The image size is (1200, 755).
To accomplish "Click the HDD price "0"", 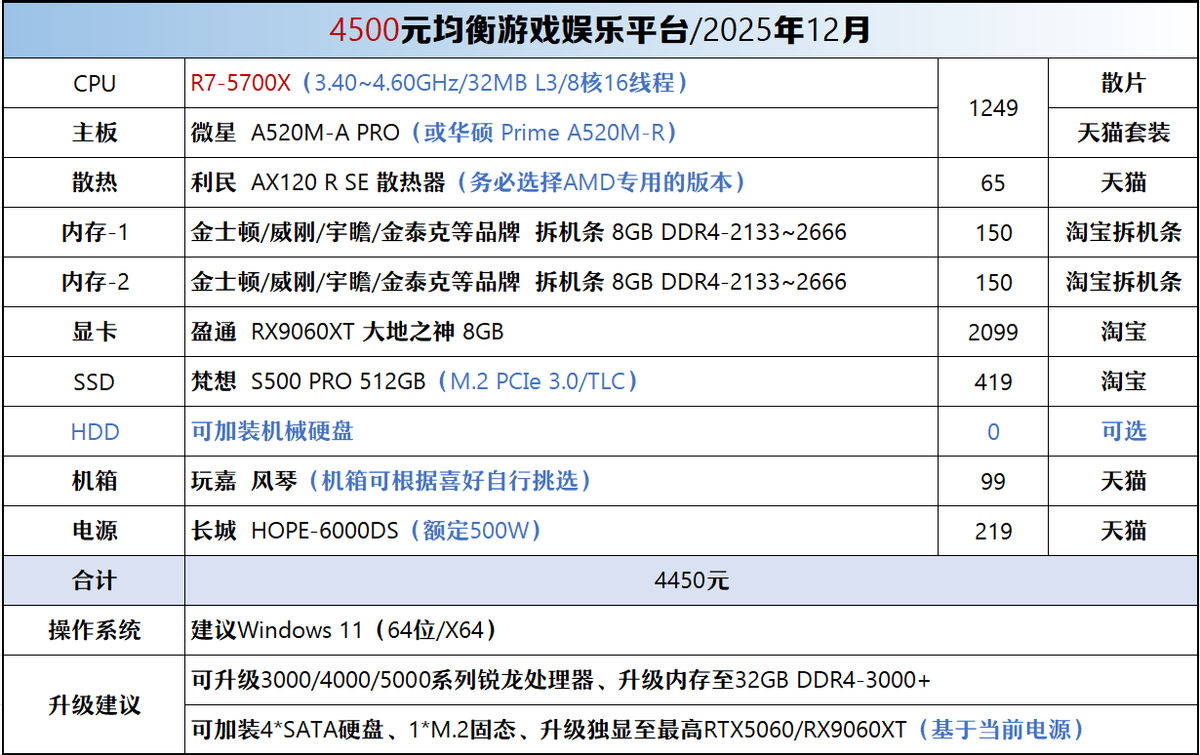I will tap(993, 432).
